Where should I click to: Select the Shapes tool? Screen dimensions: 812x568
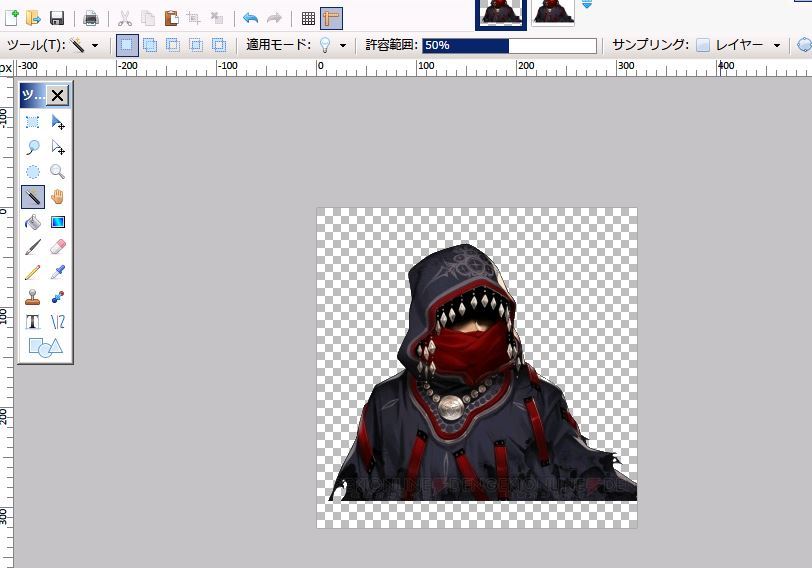46,347
